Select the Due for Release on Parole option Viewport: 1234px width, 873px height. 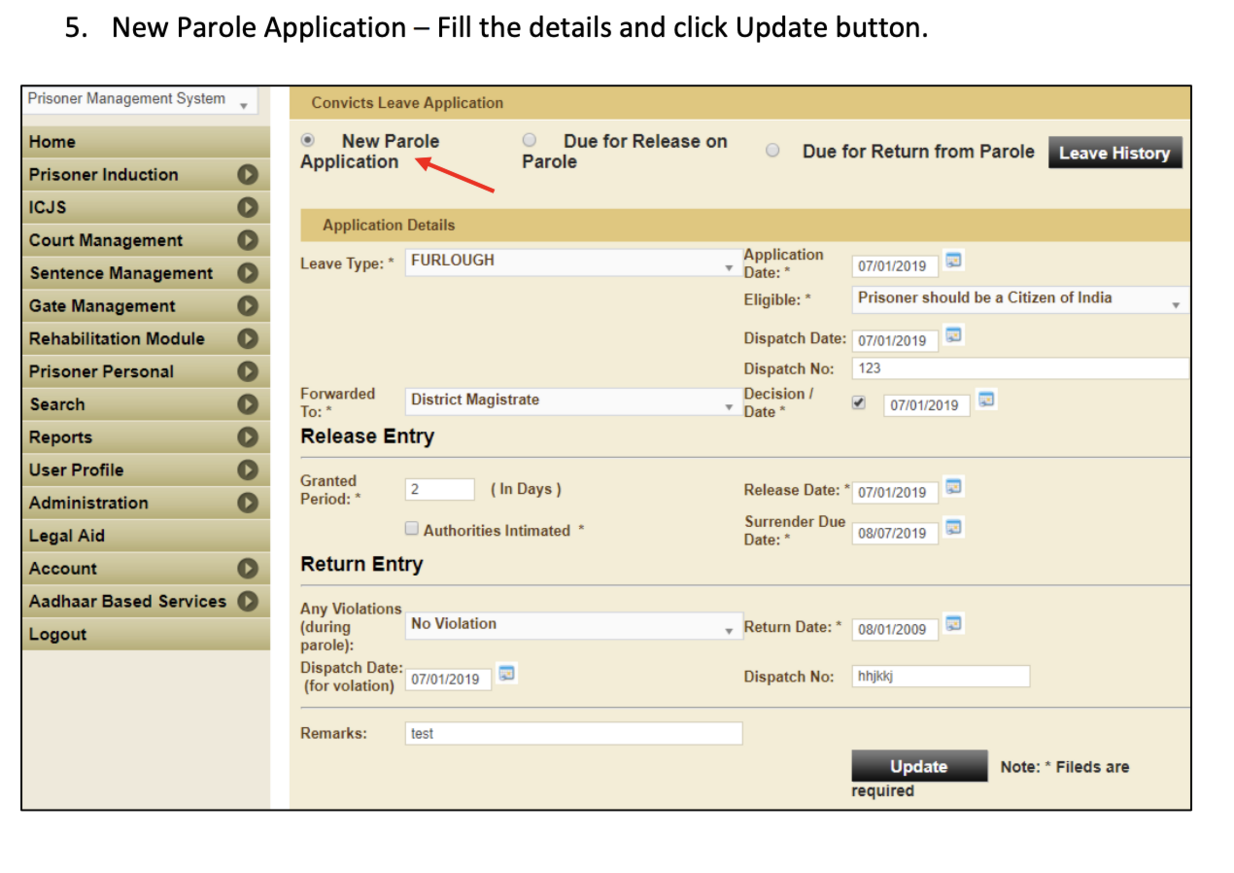[x=529, y=139]
